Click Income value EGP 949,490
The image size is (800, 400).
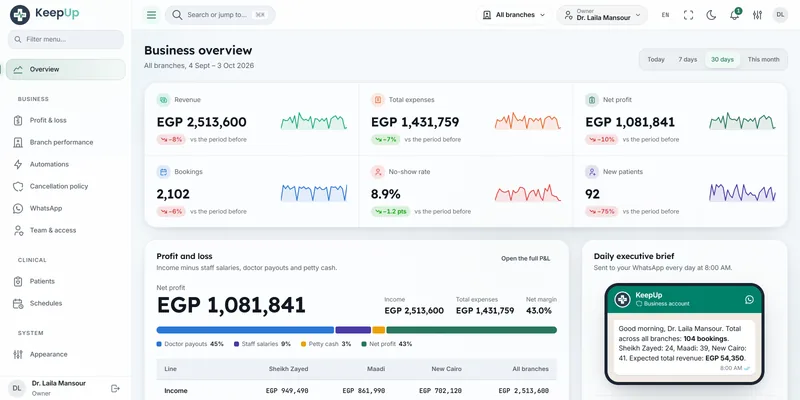point(287,391)
